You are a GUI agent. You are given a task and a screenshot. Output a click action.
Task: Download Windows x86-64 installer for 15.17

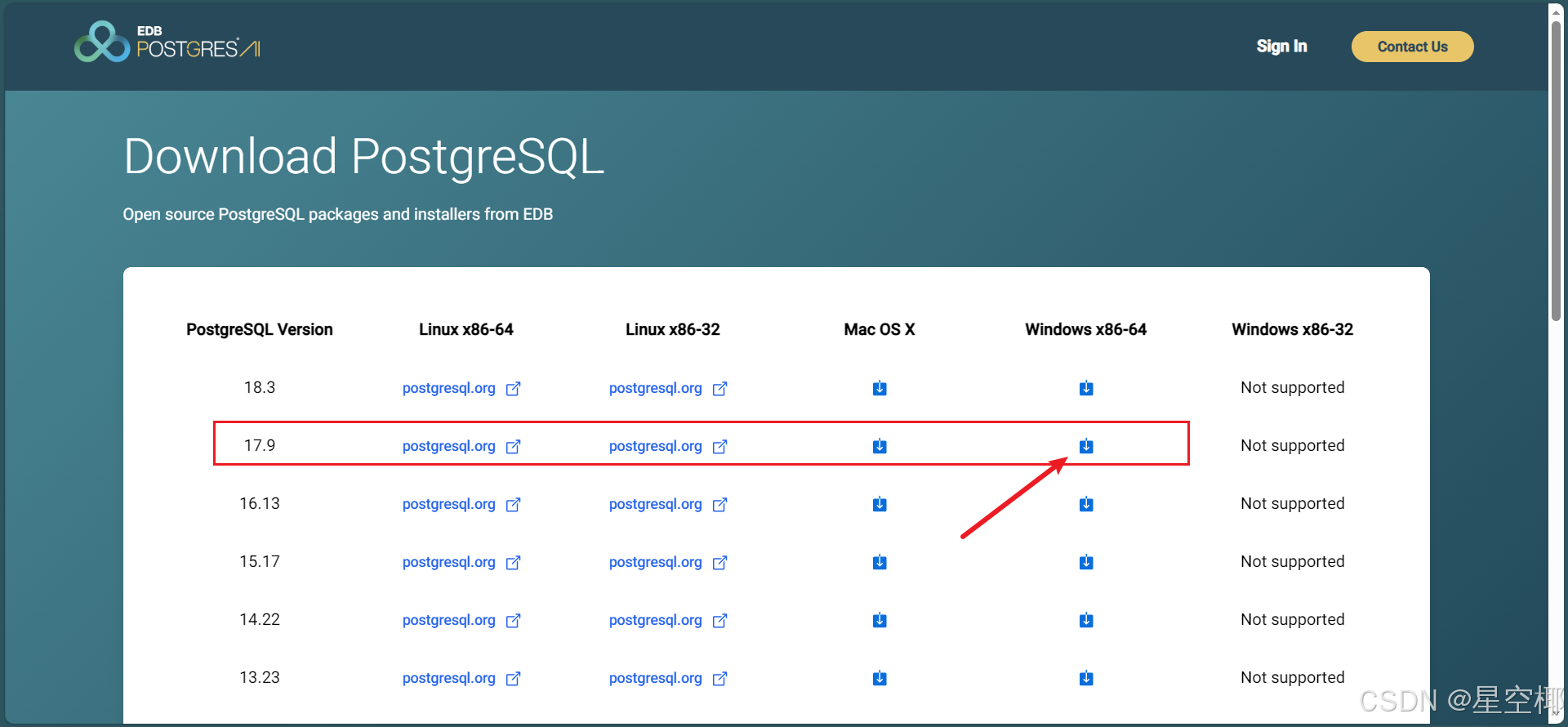[1086, 562]
